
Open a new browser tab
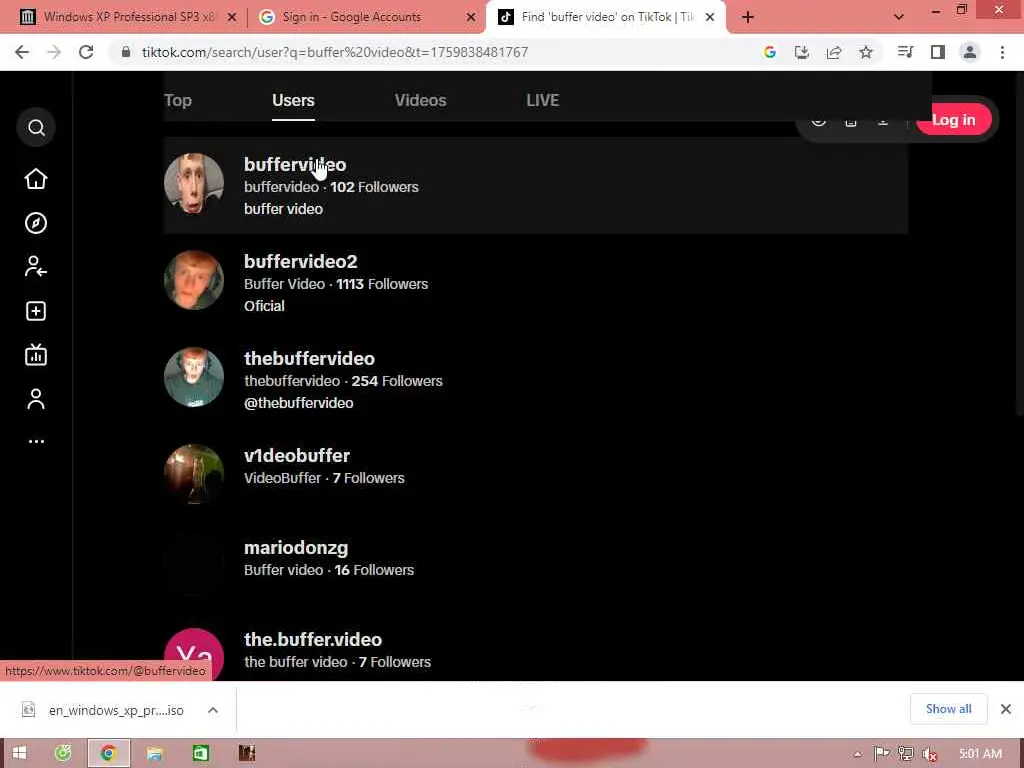pos(748,17)
